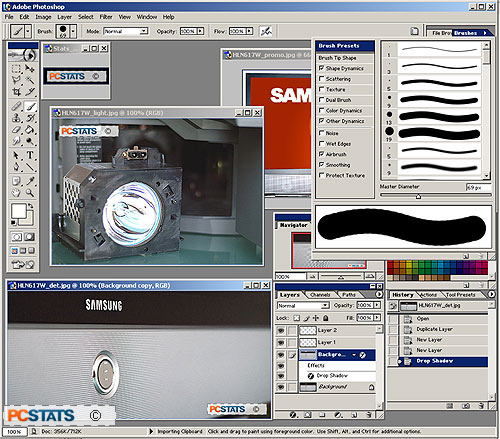Screen dimensions: 500x439
Task: Open the Layers panel flyout menu
Action: [379, 295]
